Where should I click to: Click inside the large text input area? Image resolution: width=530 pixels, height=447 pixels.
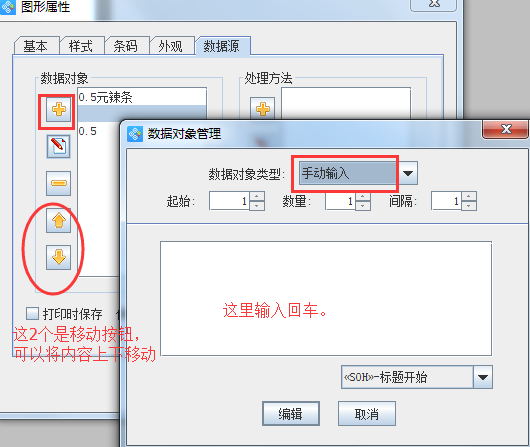click(x=326, y=299)
